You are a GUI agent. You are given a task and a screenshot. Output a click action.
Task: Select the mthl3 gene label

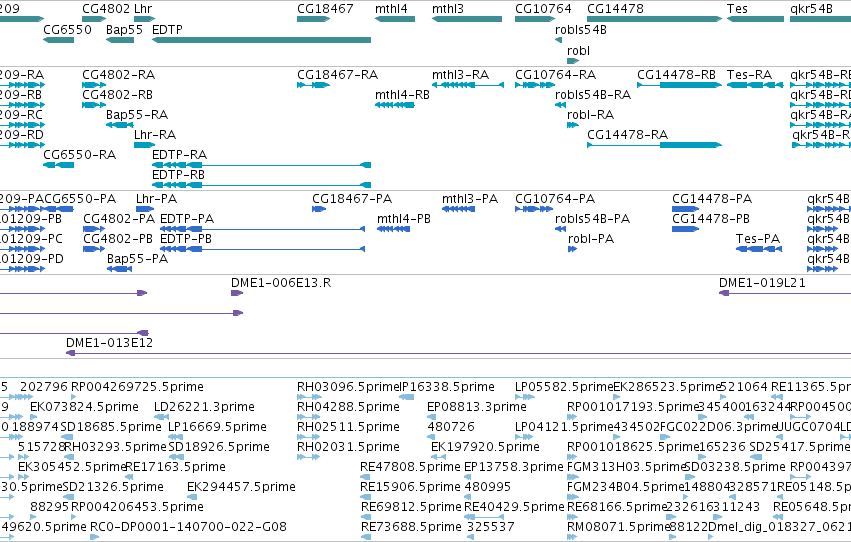(x=448, y=9)
